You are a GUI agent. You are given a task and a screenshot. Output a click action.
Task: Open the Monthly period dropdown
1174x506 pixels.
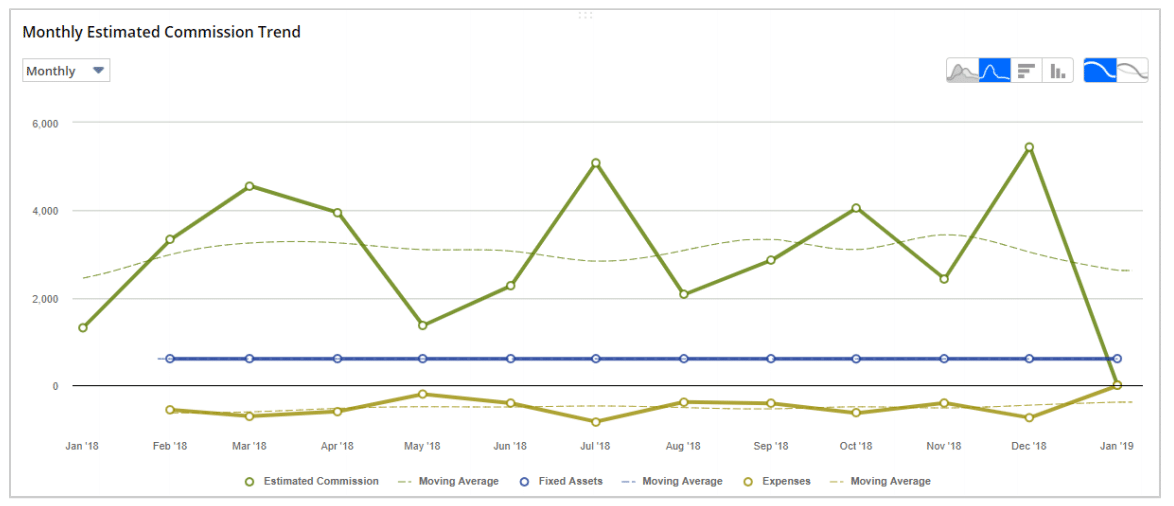(66, 71)
